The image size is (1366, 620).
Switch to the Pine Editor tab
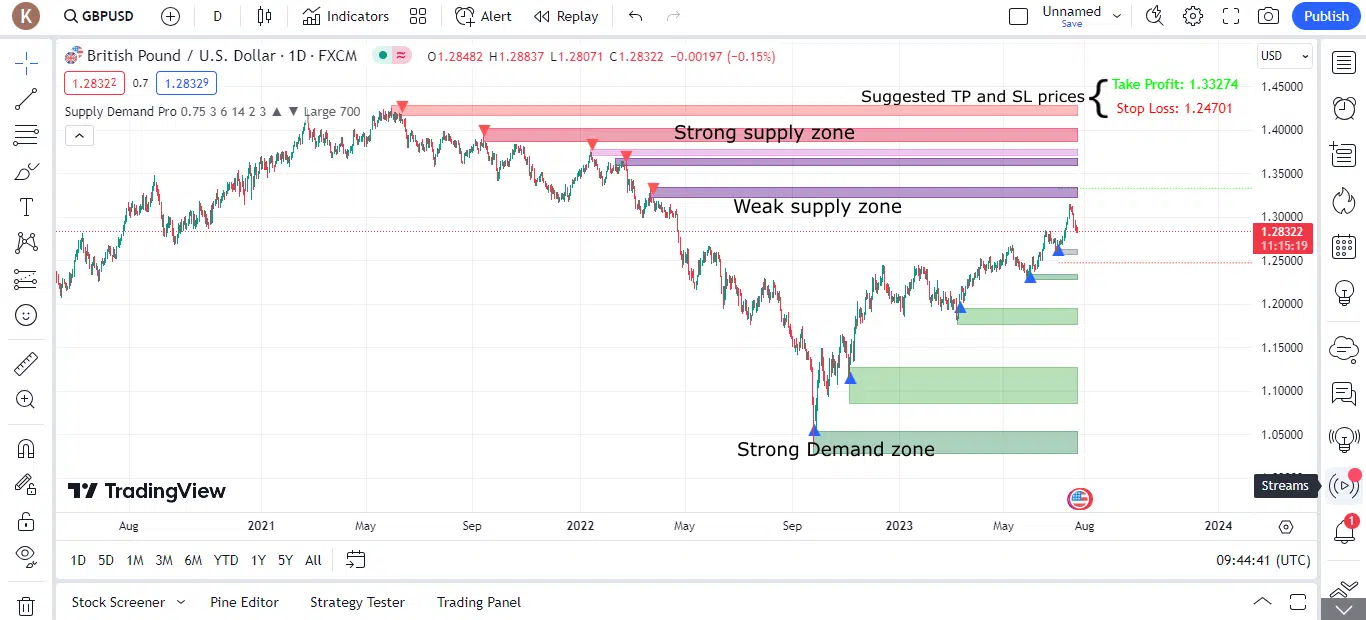pos(244,602)
